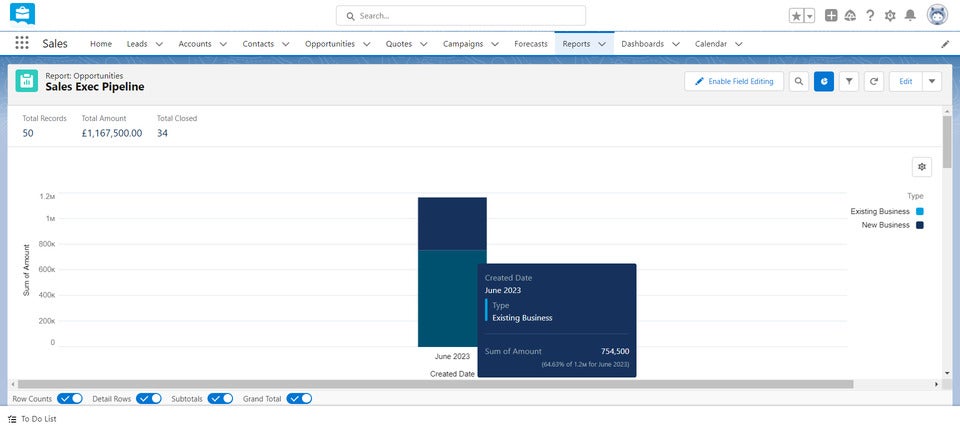
Task: Open the Setup gear icon in header
Action: tap(890, 16)
